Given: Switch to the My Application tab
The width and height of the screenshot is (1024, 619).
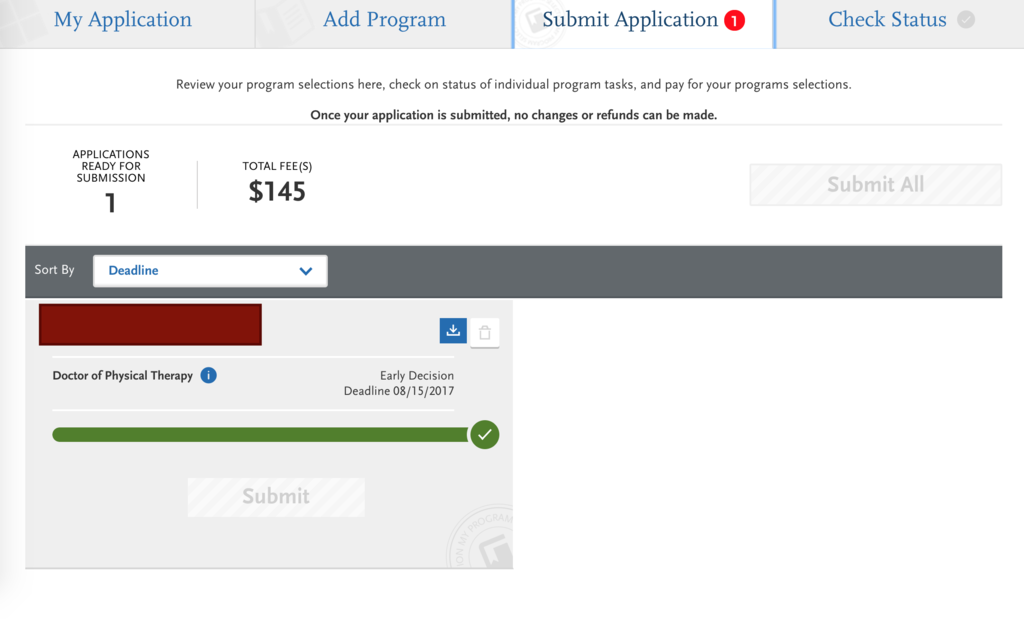Looking at the screenshot, I should (123, 20).
